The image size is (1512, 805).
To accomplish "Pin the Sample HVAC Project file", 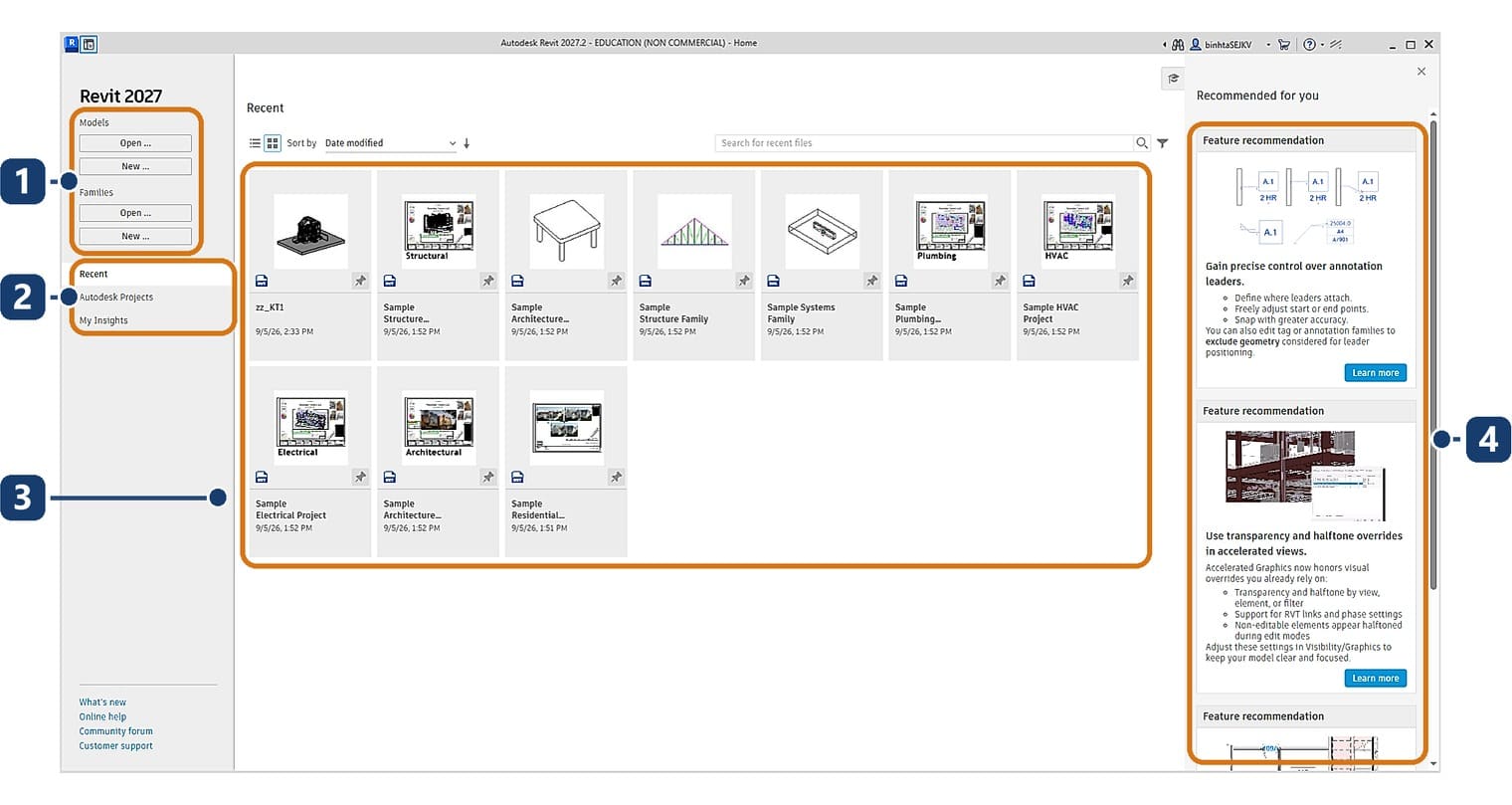I will 1127,282.
